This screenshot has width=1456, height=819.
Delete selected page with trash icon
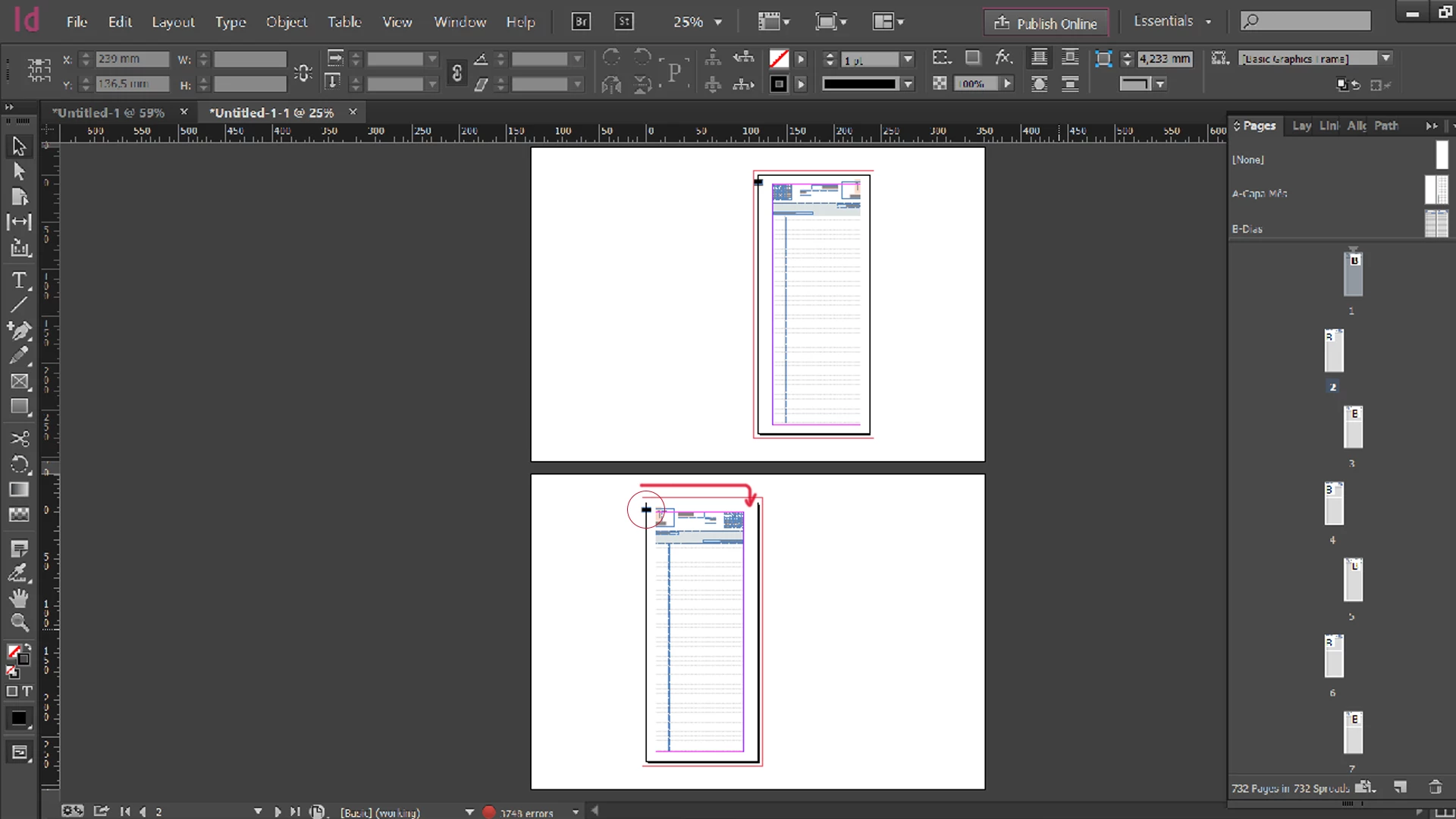coord(1435,788)
